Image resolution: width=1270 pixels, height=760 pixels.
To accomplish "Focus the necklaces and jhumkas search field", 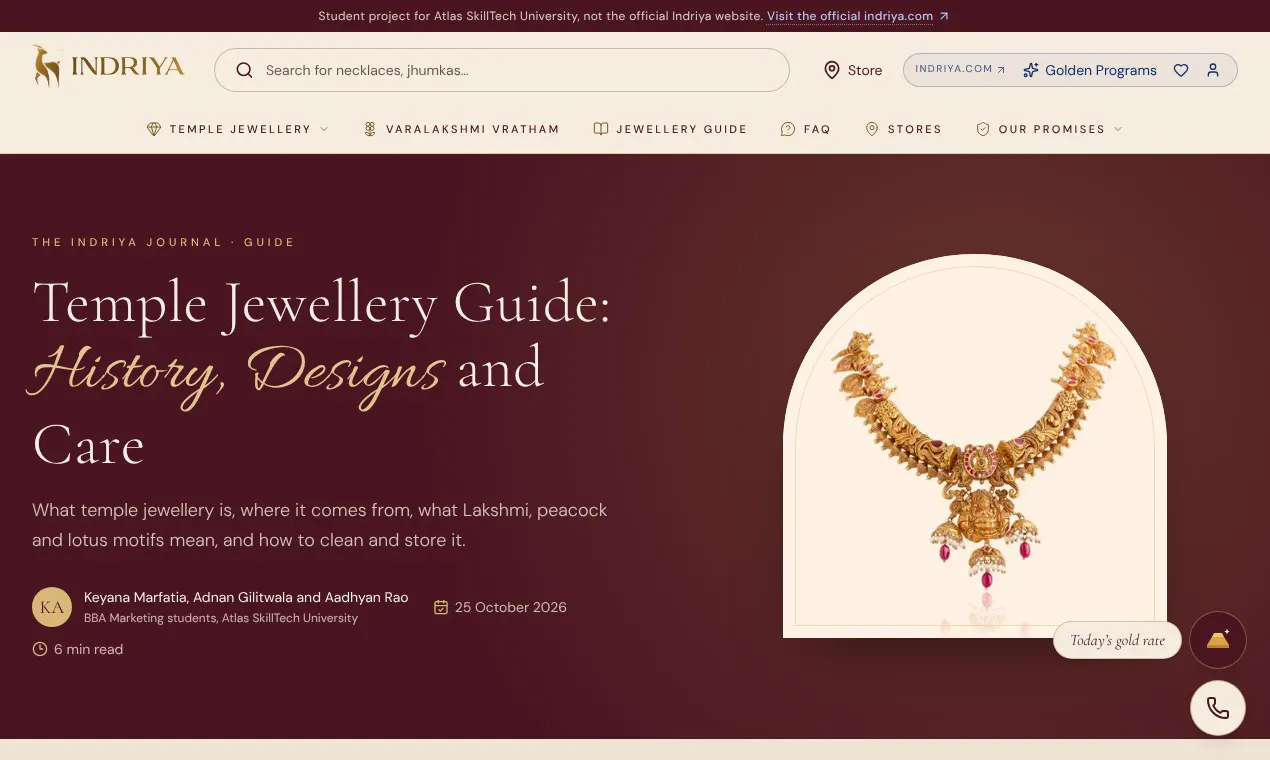I will 502,70.
